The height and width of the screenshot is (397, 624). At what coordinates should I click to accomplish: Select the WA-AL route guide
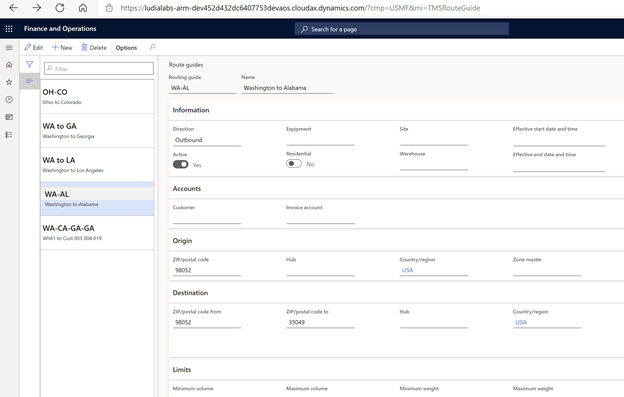pyautogui.click(x=97, y=199)
